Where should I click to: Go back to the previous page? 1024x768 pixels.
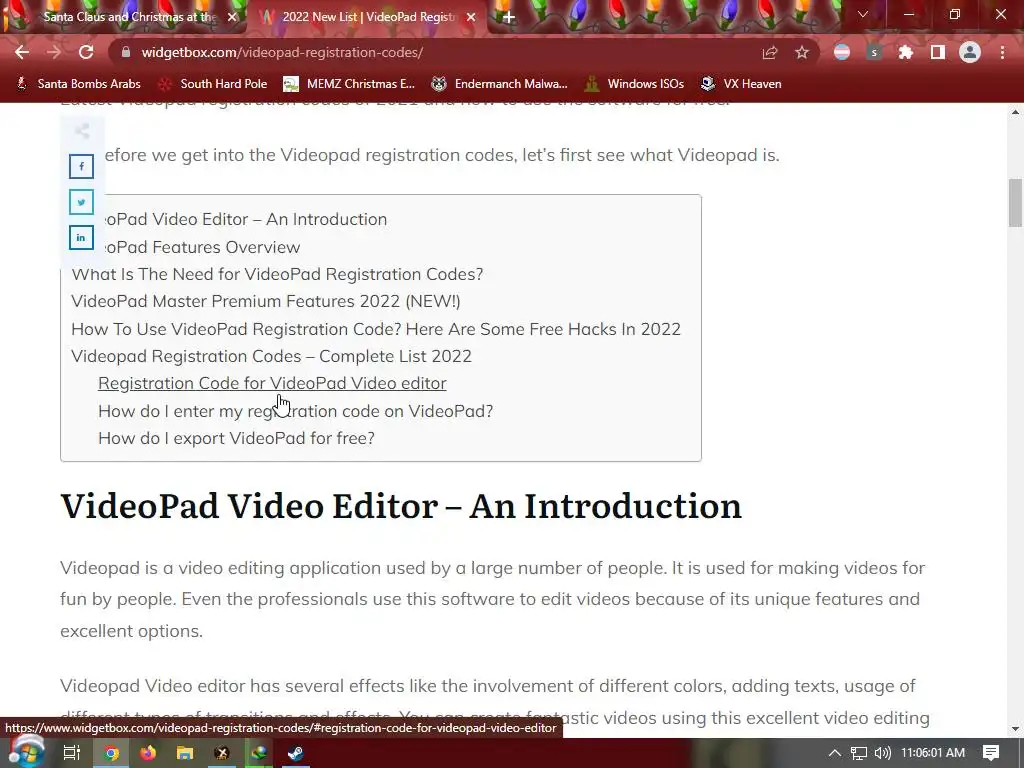click(22, 52)
